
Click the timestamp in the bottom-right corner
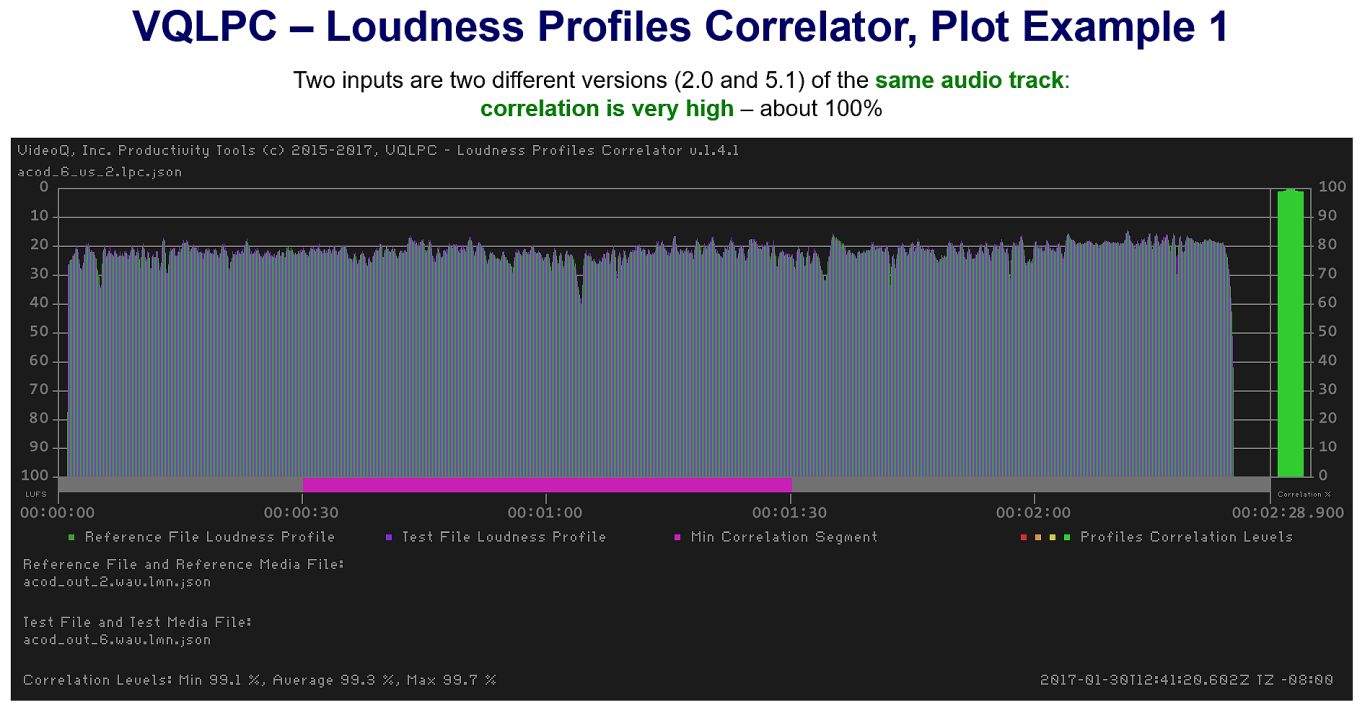(x=1186, y=680)
